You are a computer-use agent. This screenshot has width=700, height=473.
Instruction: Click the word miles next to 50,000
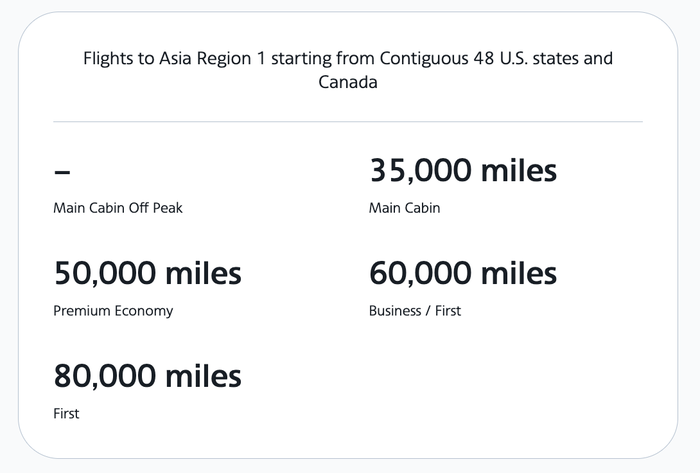click(x=203, y=273)
